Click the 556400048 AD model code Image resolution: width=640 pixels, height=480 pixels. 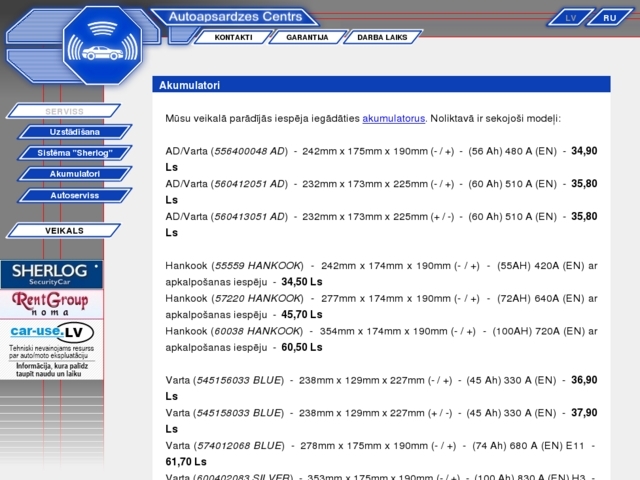point(249,151)
